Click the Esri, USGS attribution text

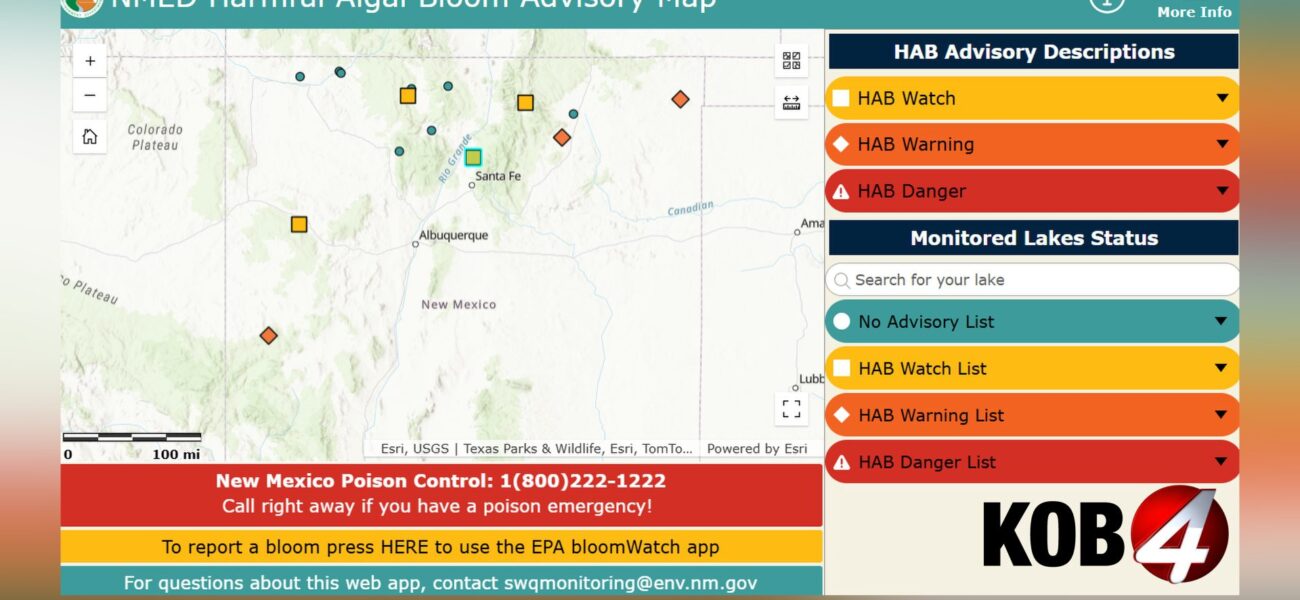(536, 449)
